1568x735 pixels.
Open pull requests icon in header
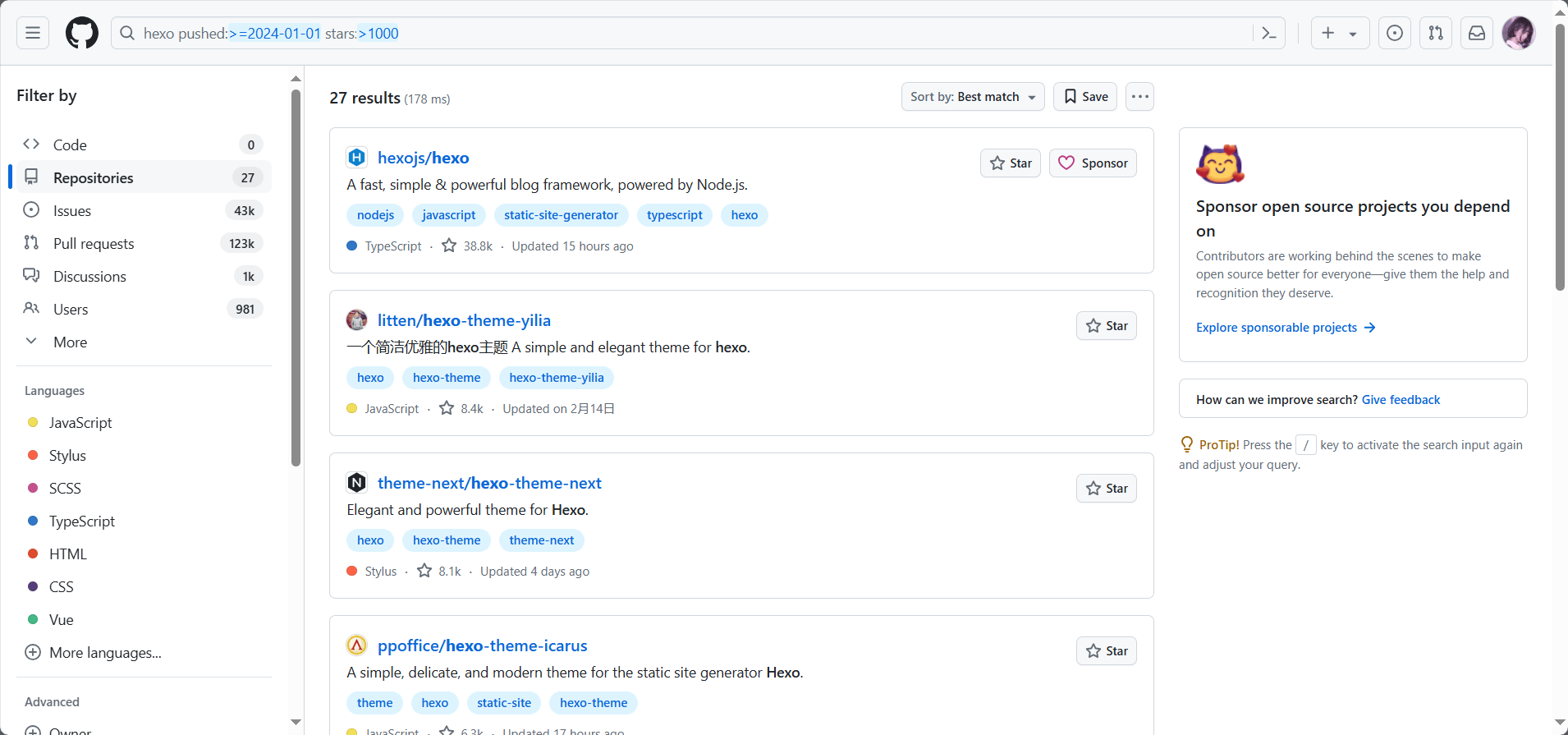click(x=1435, y=33)
